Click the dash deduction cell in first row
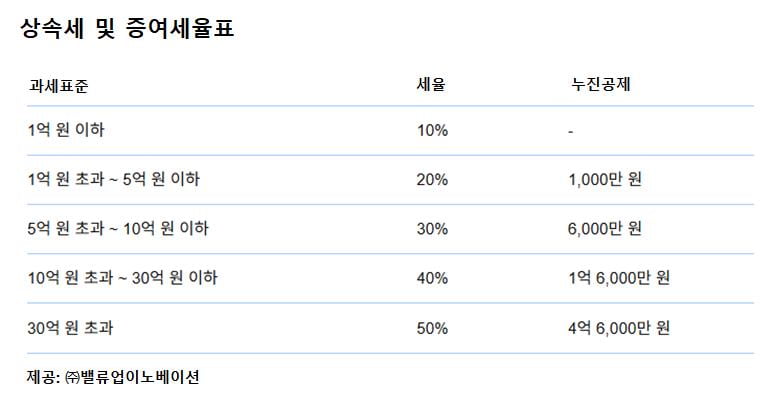The width and height of the screenshot is (773, 402). (569, 130)
